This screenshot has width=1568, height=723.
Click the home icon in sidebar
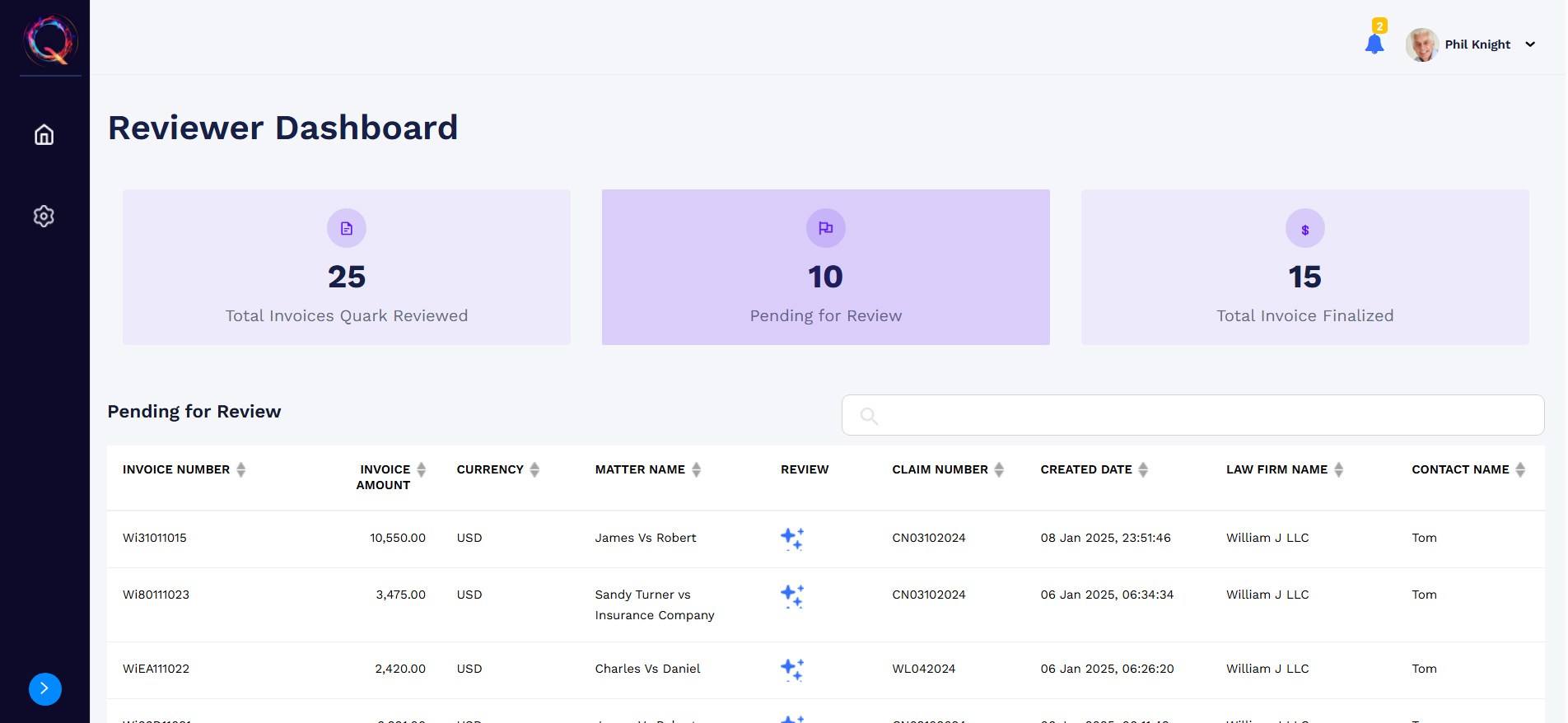[x=44, y=134]
